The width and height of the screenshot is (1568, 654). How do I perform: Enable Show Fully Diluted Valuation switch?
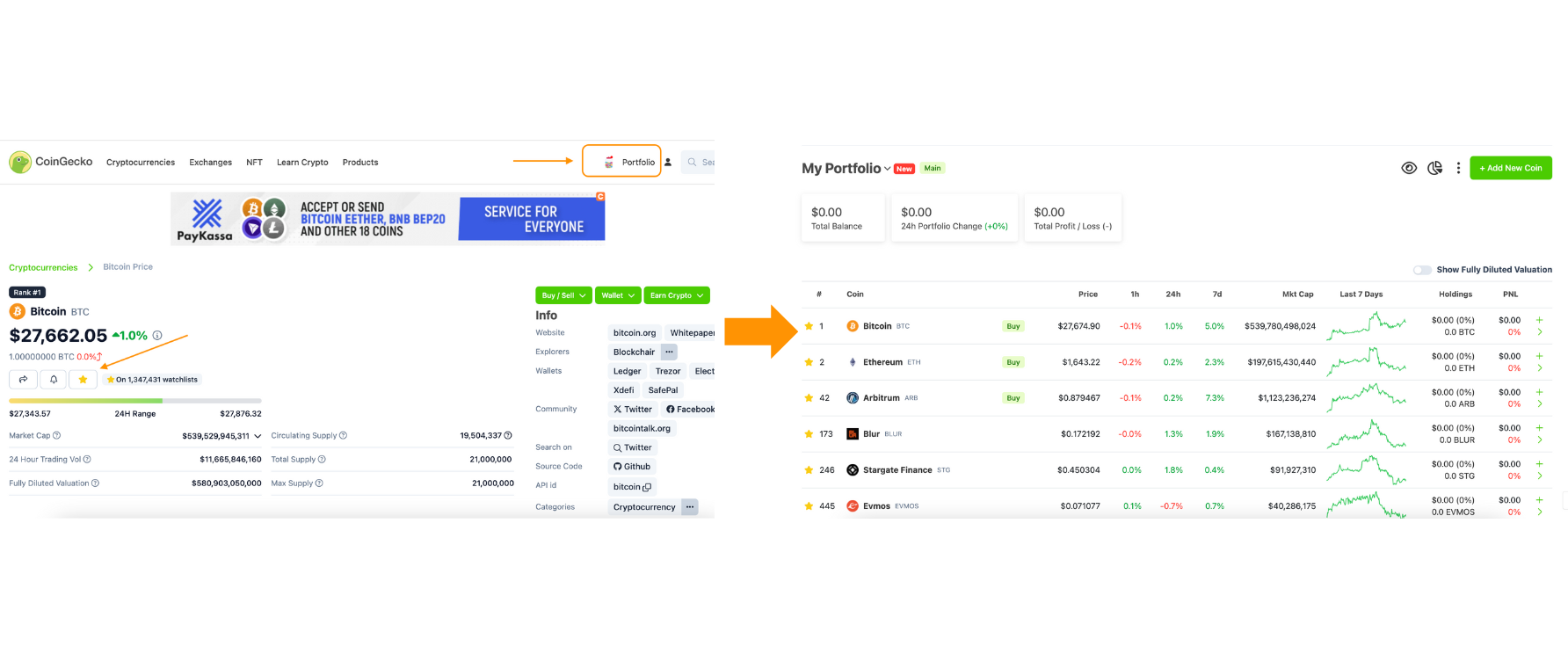1421,270
